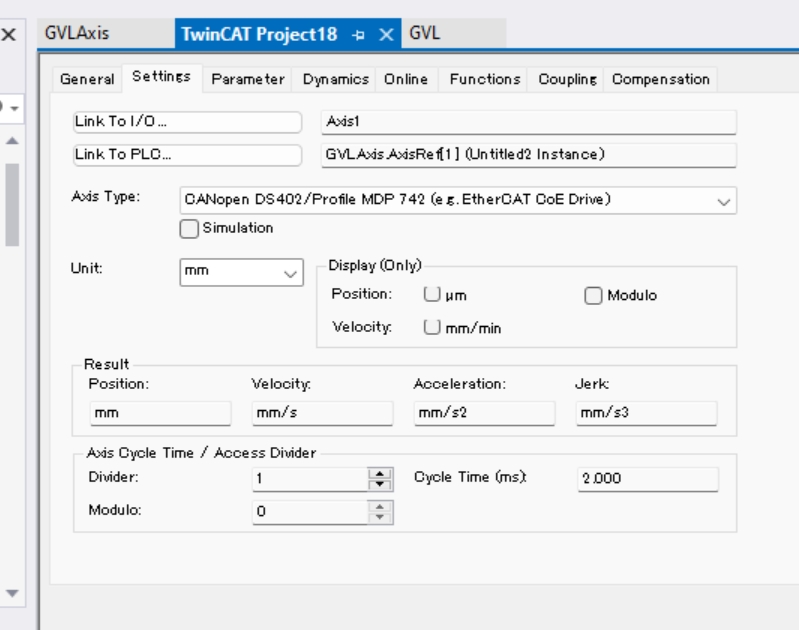Select the Settings tab
This screenshot has height=630, width=799.
162,76
